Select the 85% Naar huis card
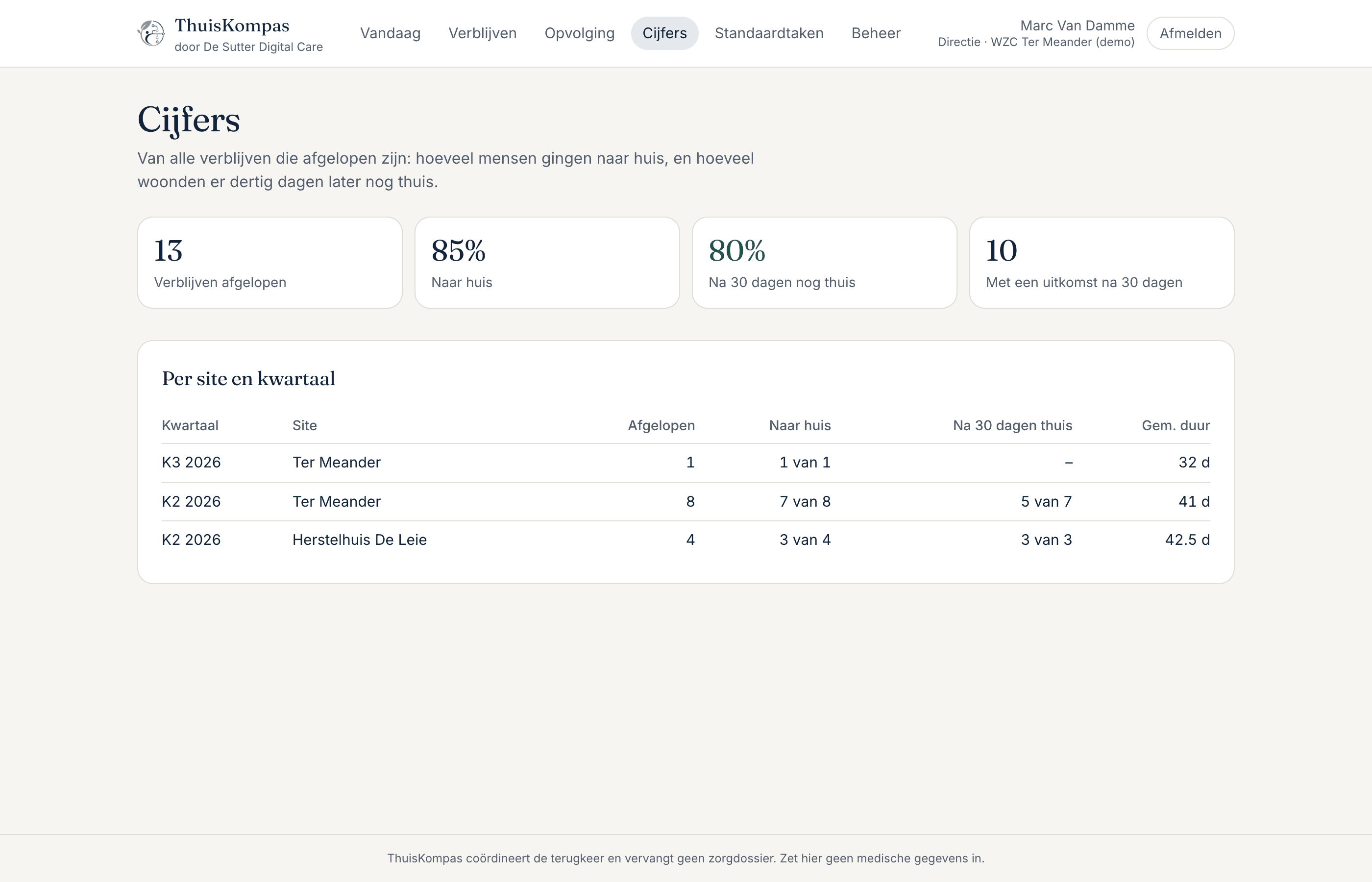The image size is (1372, 882). coord(547,262)
